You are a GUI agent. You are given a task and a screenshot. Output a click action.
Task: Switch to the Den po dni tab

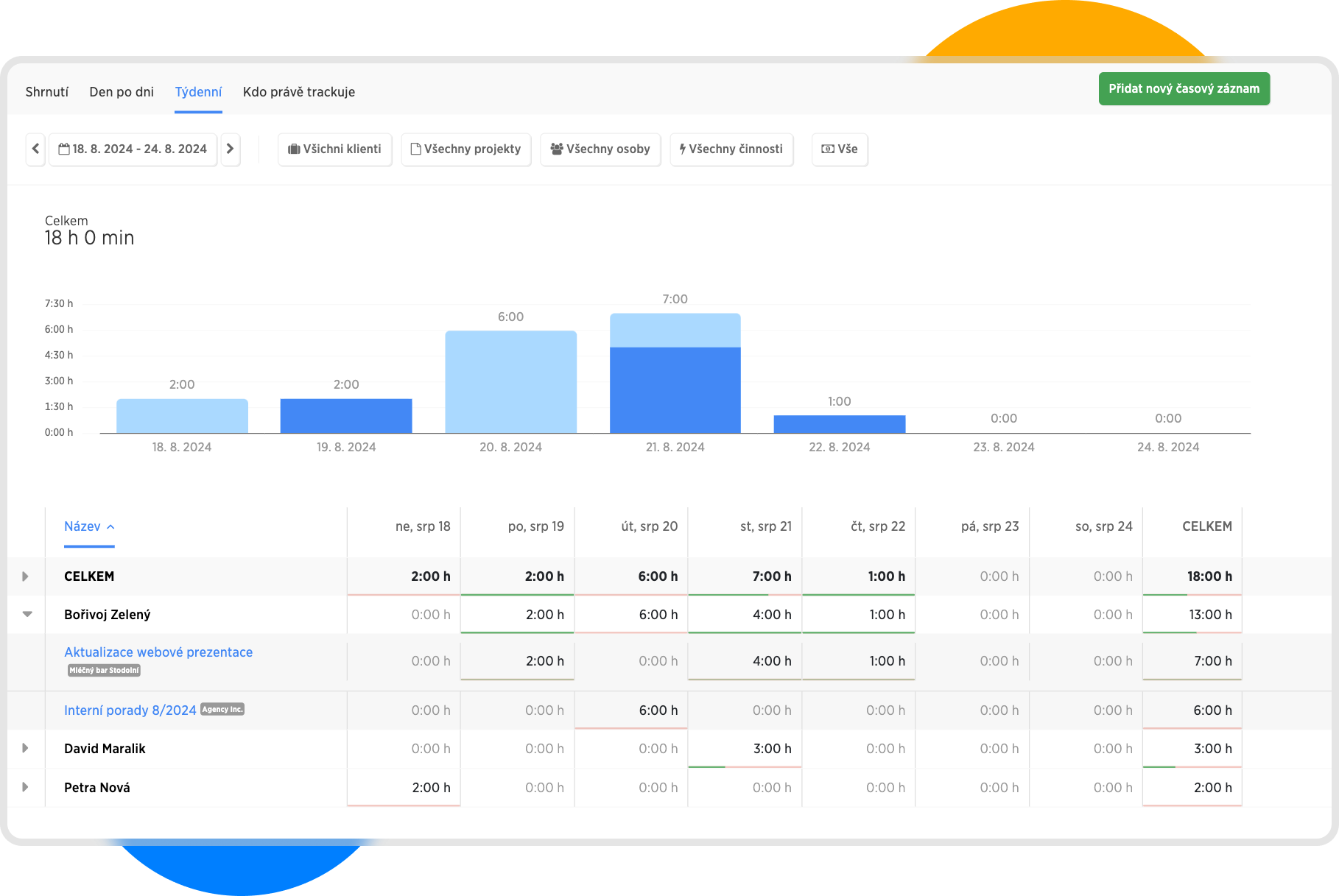pyautogui.click(x=122, y=92)
